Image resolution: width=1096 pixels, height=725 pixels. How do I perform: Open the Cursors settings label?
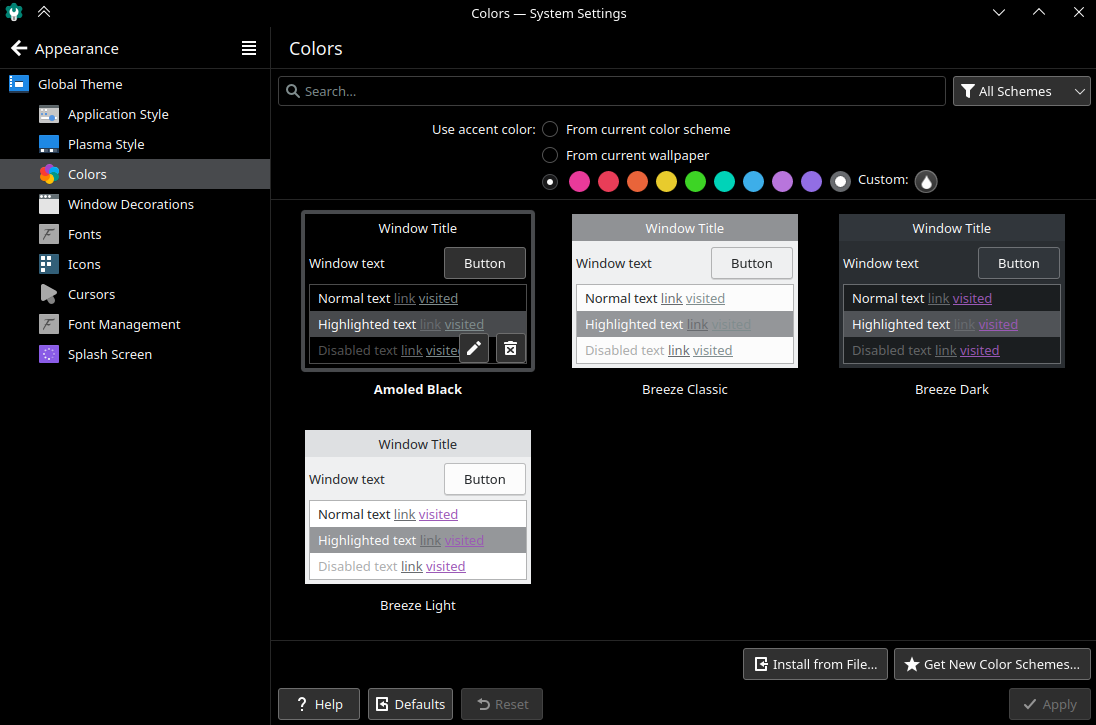tap(91, 294)
